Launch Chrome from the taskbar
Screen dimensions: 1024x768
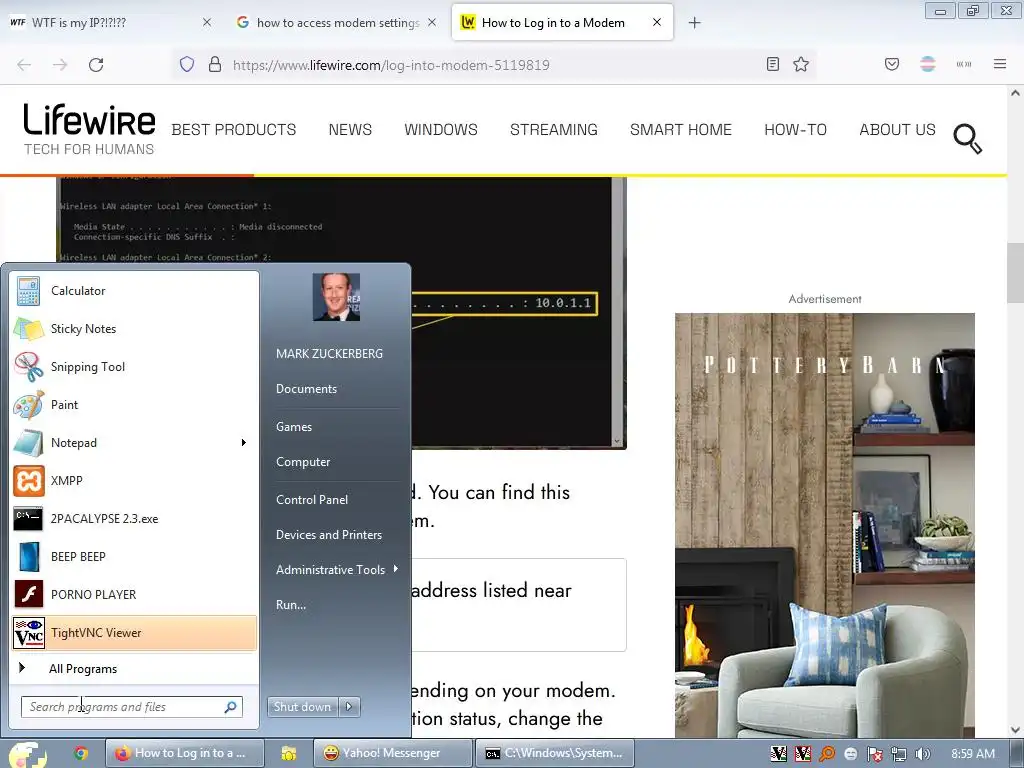[81, 754]
